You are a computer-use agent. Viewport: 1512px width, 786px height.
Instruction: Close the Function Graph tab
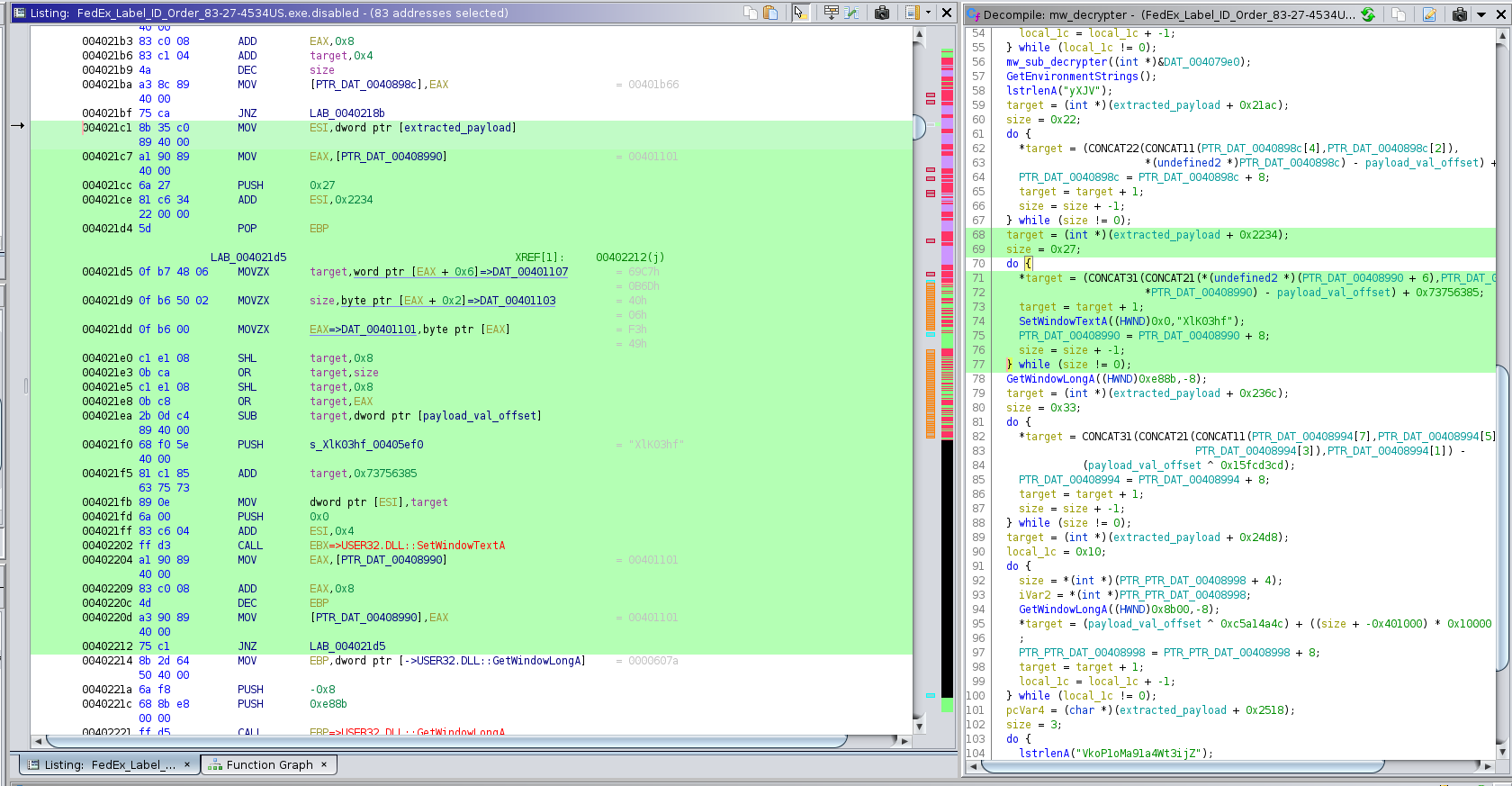(325, 764)
